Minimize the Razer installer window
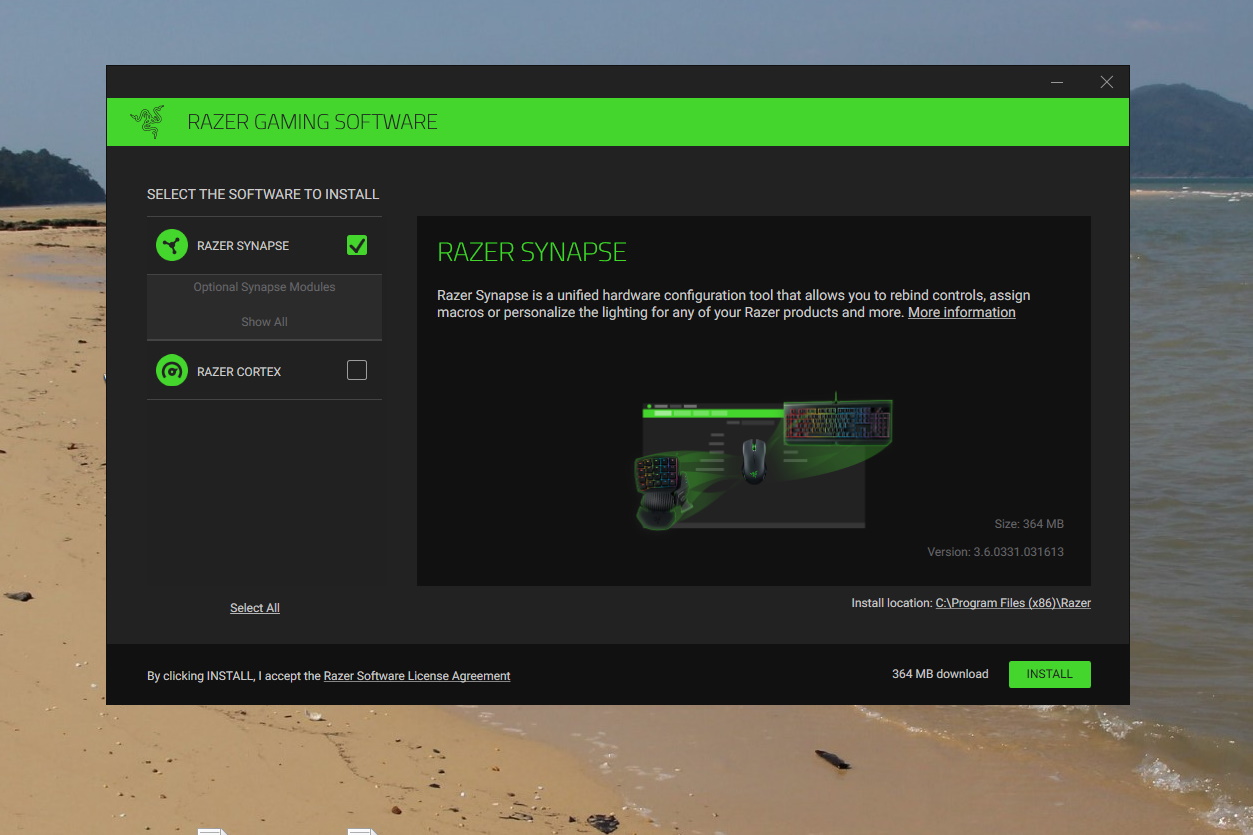The image size is (1253, 835). (x=1057, y=82)
